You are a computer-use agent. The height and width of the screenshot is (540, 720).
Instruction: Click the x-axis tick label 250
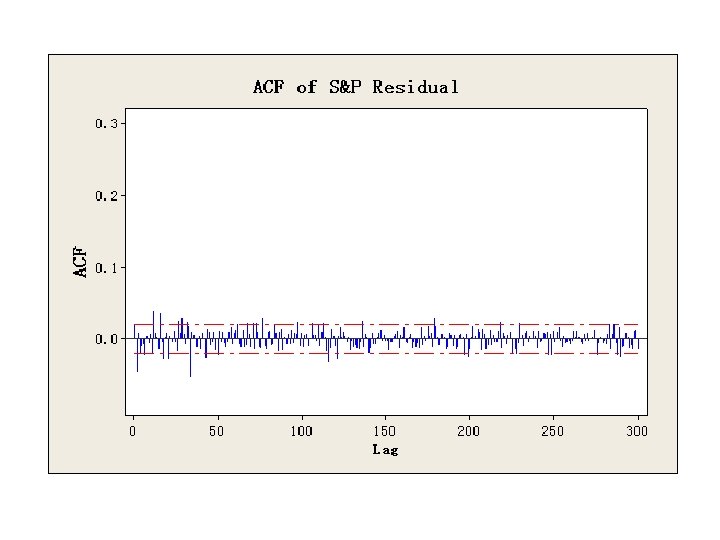tap(553, 431)
